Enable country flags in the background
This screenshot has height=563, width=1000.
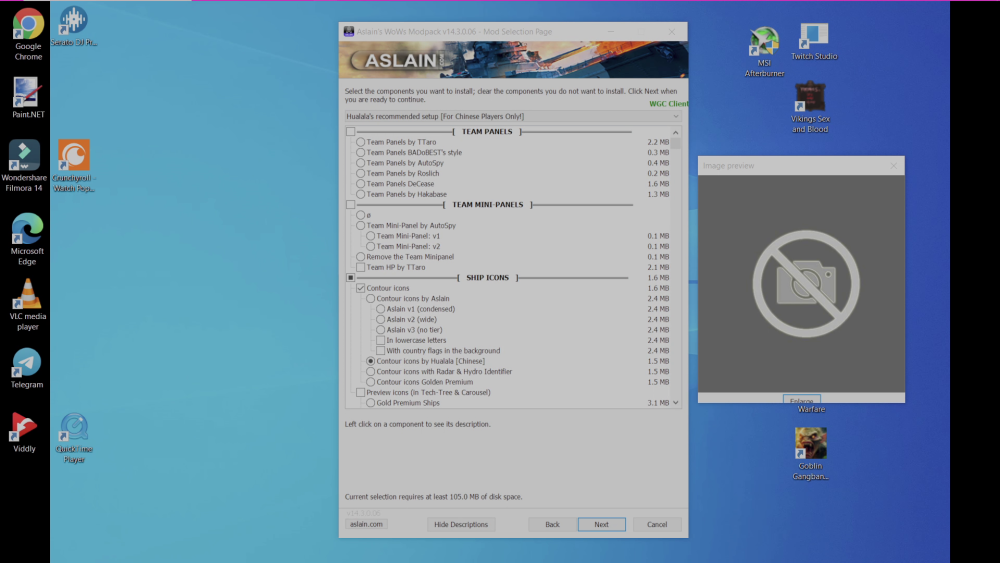tap(380, 351)
